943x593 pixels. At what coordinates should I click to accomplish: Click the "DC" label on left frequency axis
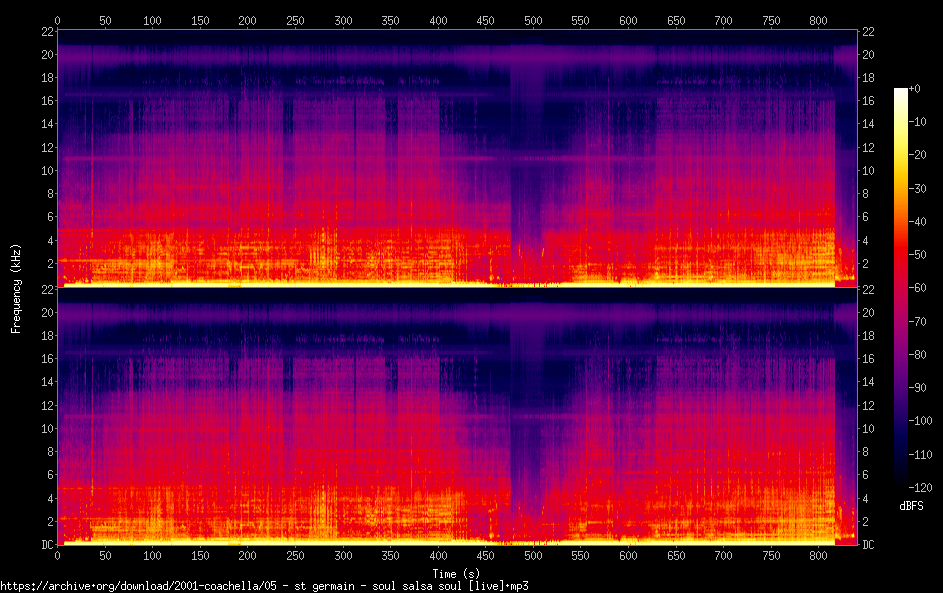[x=48, y=545]
